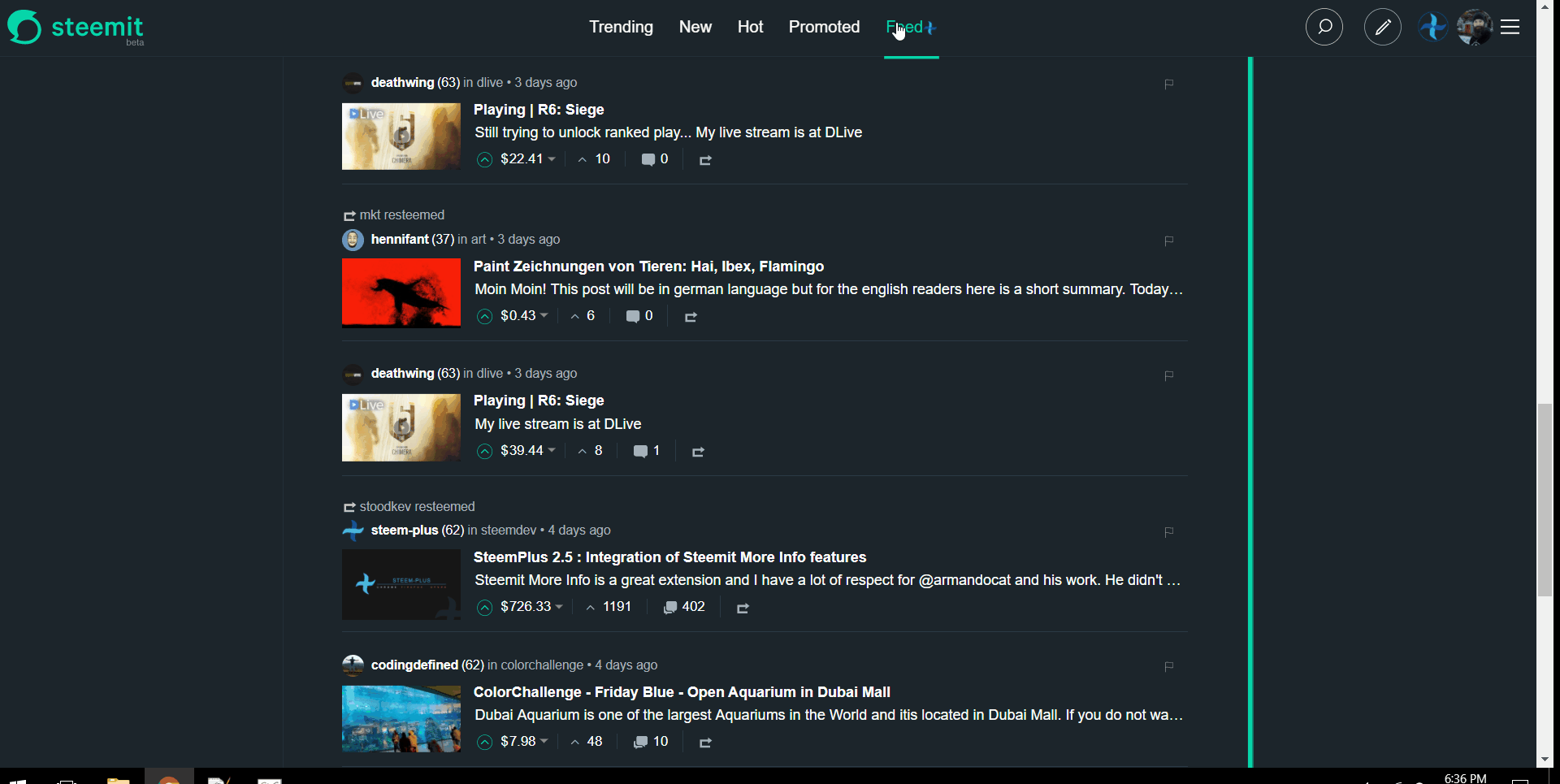Flag the first deathwing R6: Siege post

coord(1168,84)
